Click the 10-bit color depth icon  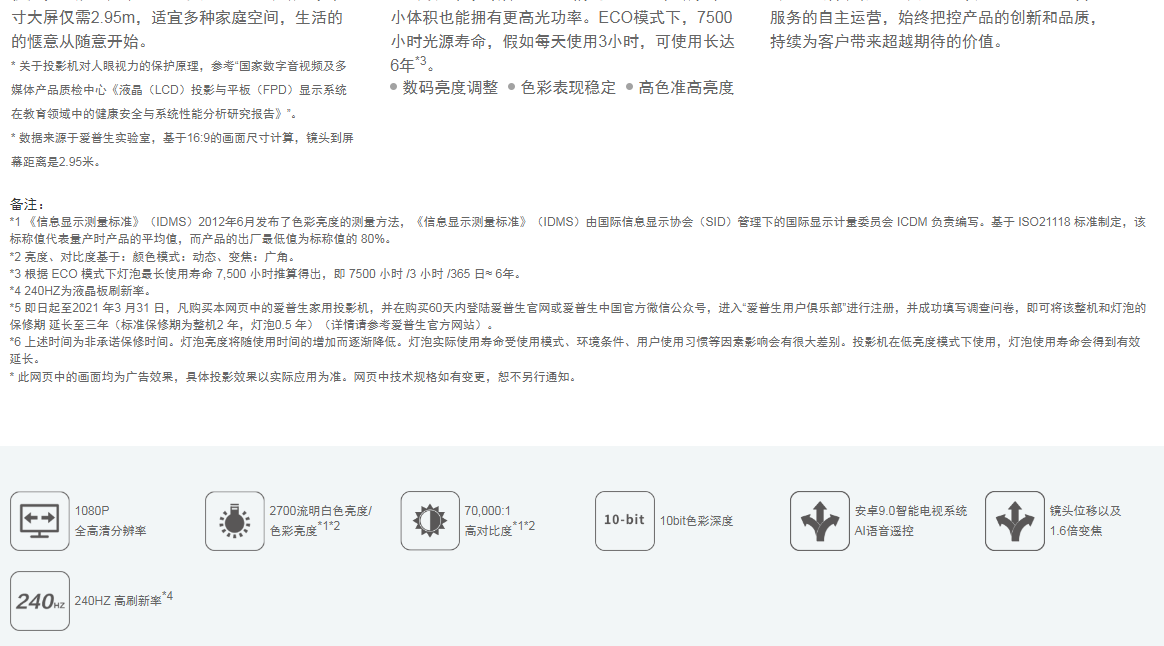[x=624, y=521]
